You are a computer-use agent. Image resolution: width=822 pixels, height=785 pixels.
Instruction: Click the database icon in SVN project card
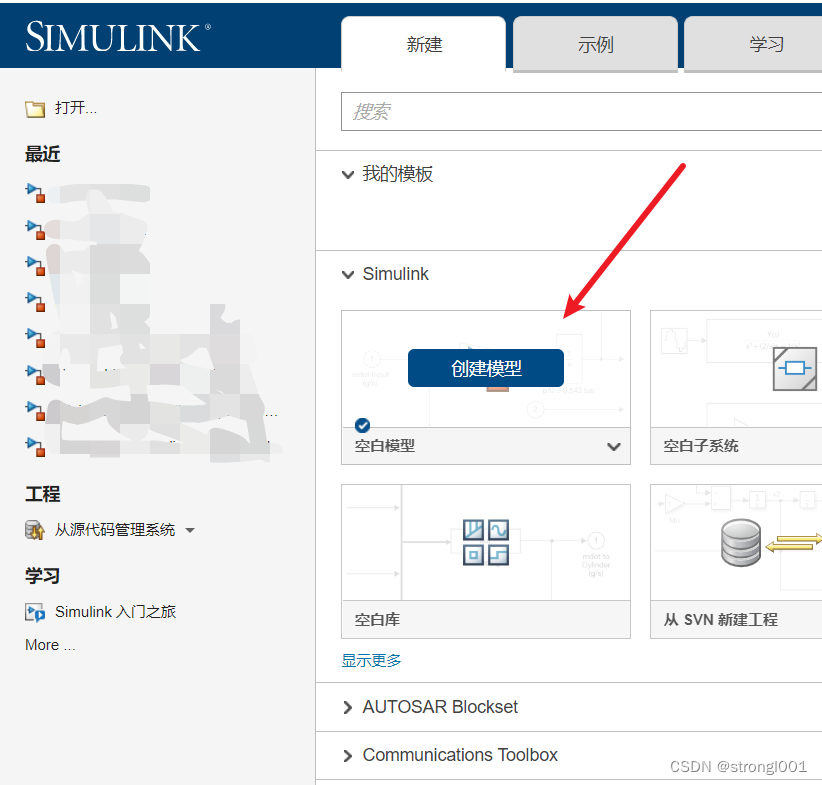[741, 543]
